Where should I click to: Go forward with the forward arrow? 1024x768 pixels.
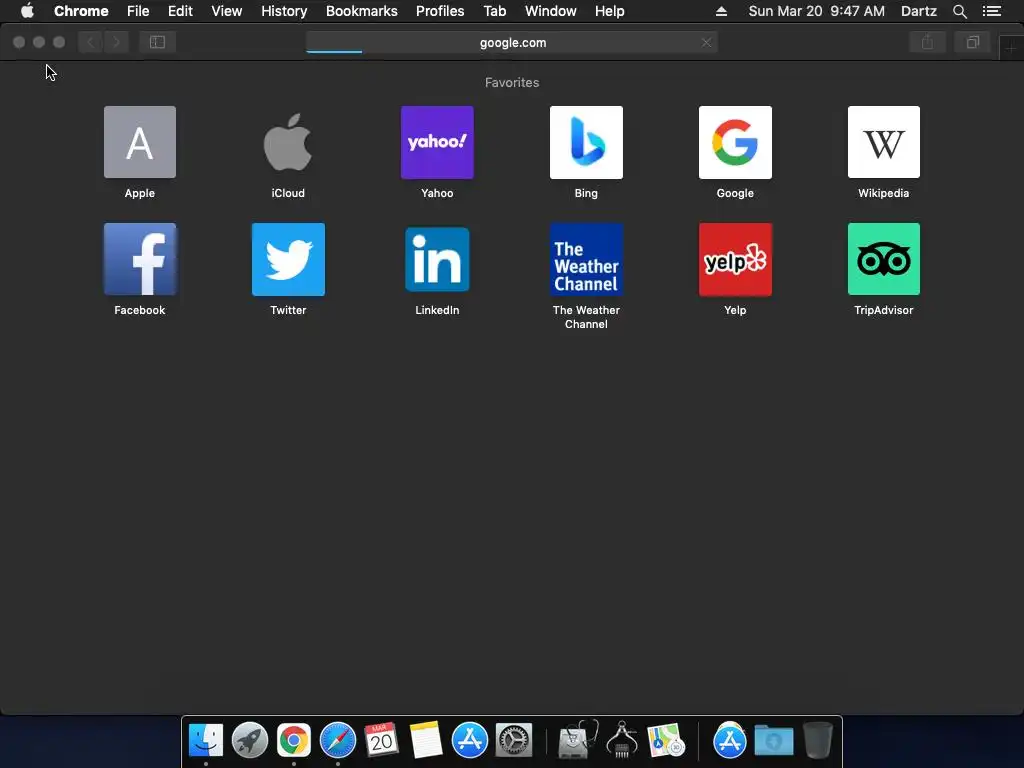click(x=116, y=42)
